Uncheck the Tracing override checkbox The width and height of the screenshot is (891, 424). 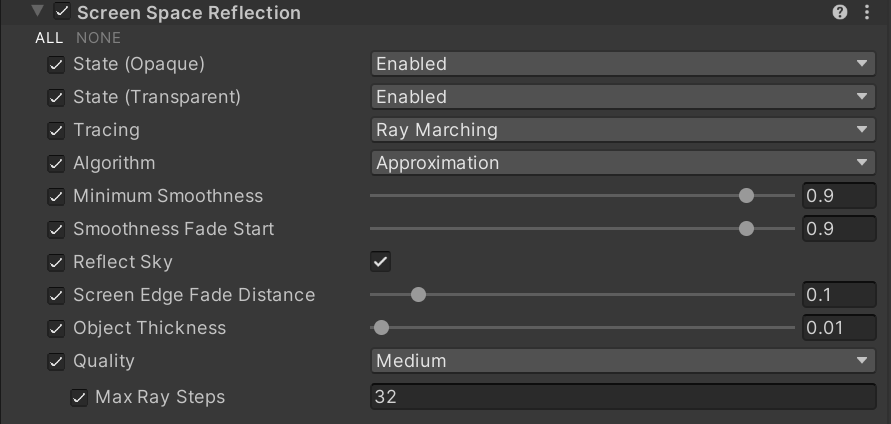(56, 130)
